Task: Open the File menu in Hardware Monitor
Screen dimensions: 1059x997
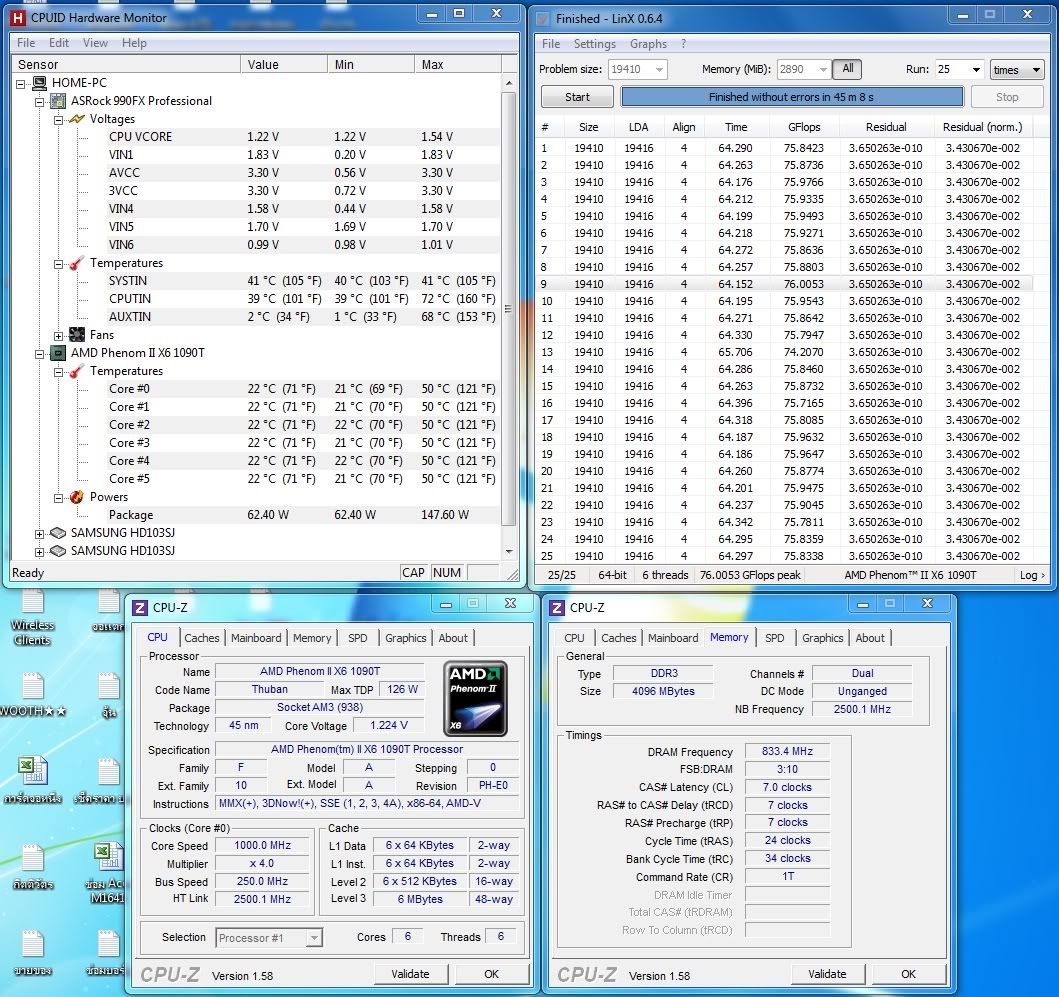Action: [x=26, y=43]
